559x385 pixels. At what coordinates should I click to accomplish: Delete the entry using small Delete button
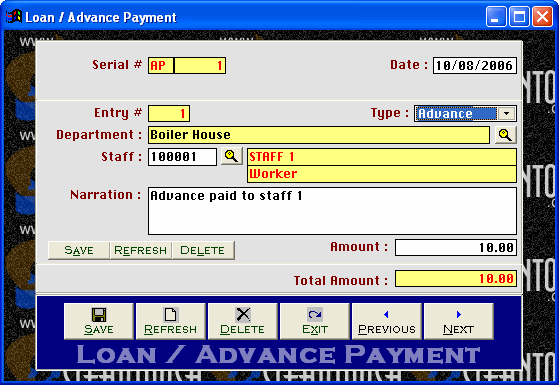click(203, 250)
